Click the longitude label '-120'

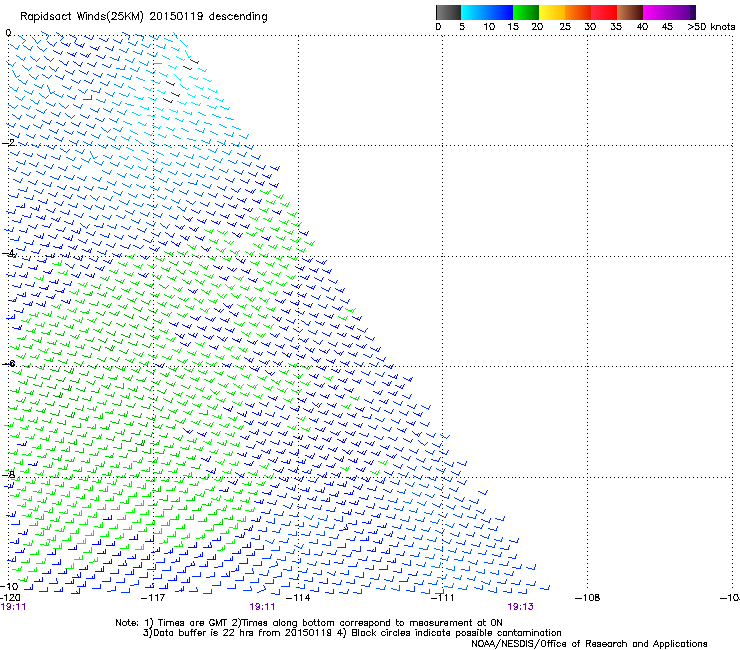[x=10, y=598]
